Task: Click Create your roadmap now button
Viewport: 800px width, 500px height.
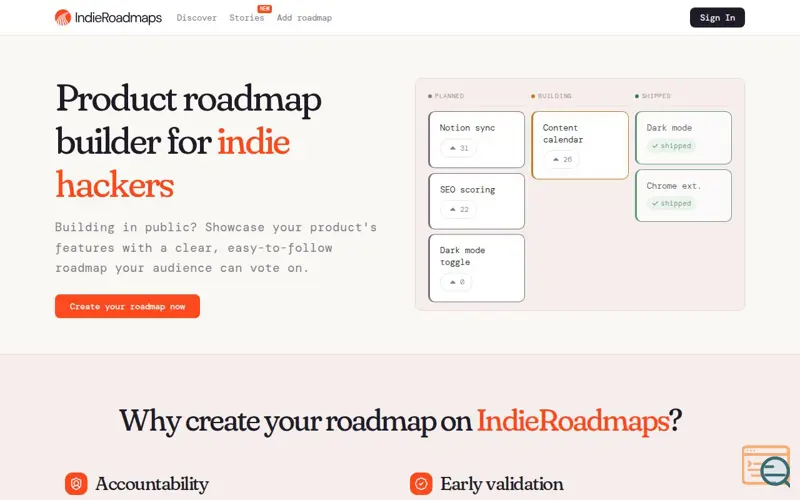Action: [x=128, y=306]
